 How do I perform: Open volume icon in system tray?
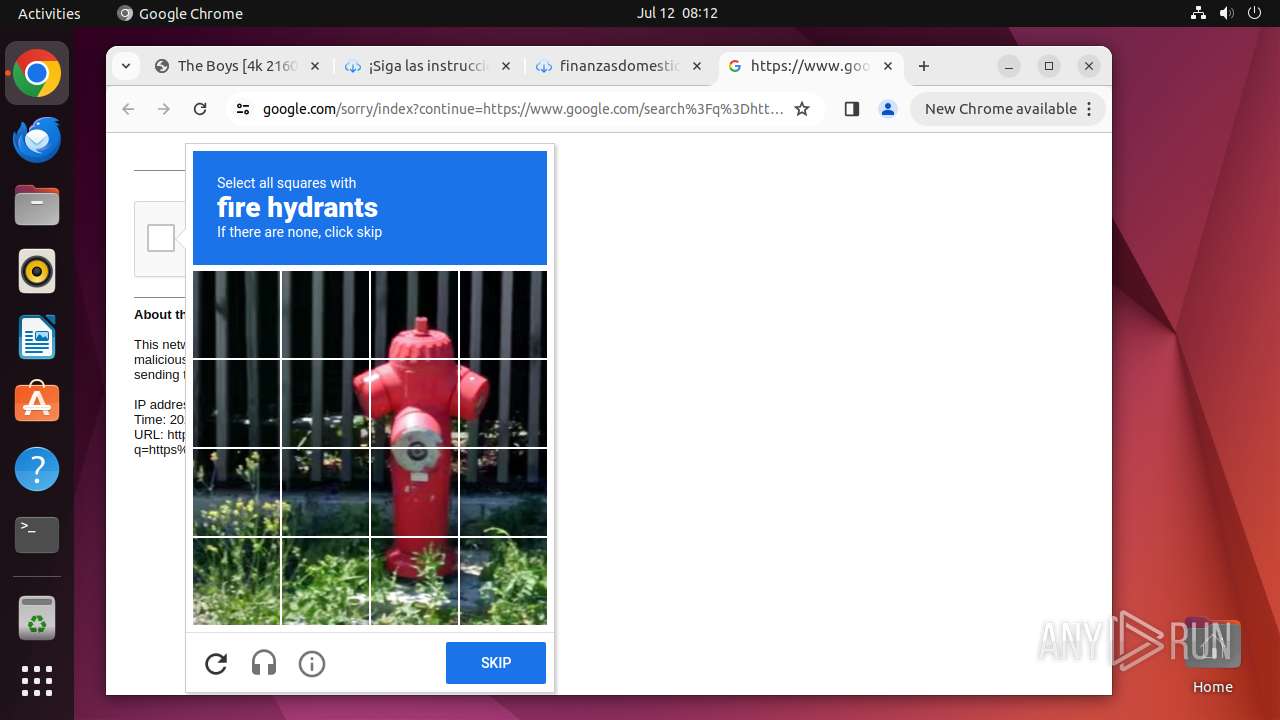(x=1226, y=13)
